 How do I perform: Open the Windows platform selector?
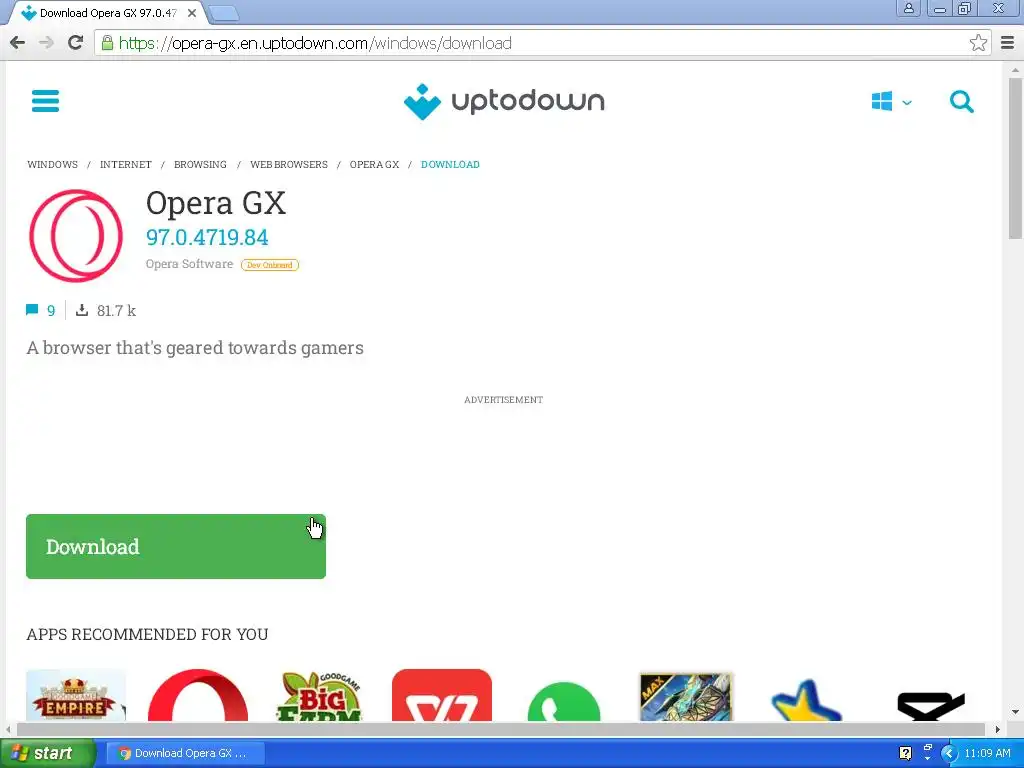(891, 102)
